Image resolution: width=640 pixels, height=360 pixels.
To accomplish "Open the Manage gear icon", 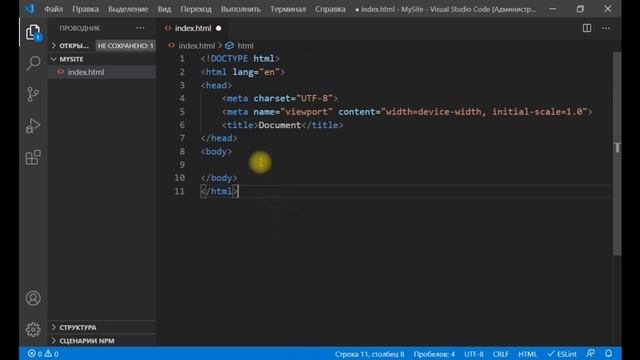I will 33,329.
